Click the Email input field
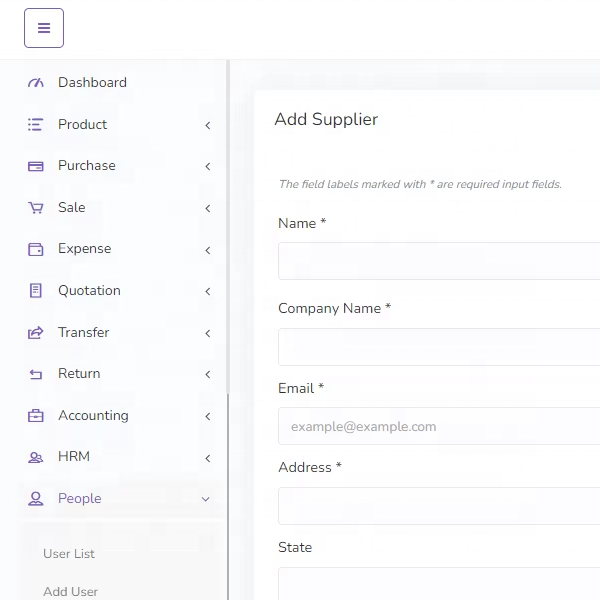The width and height of the screenshot is (600, 600). click(x=440, y=426)
